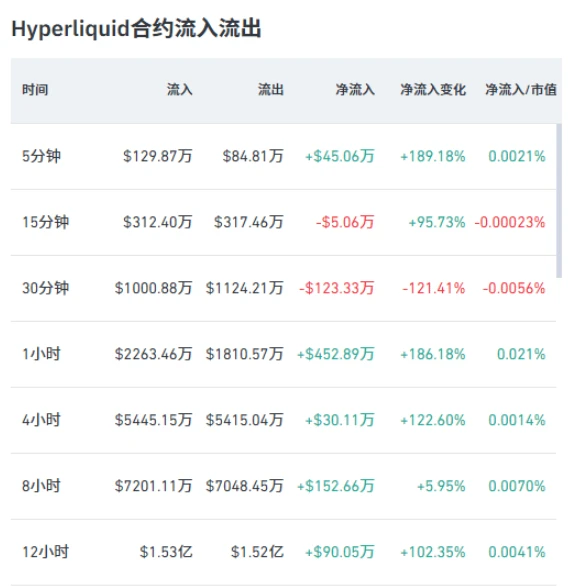Click outflow value $1.52亿
The width and height of the screenshot is (571, 586).
(257, 552)
